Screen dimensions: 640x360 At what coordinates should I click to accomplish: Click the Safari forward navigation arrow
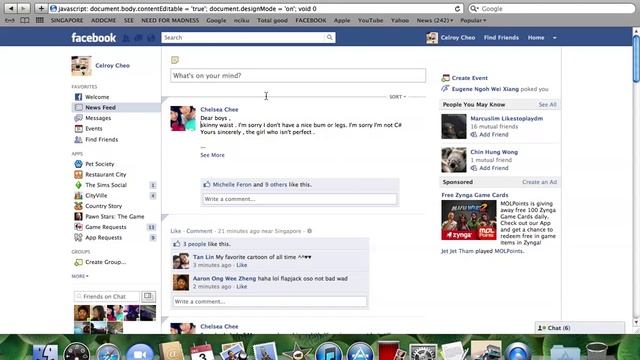coord(24,8)
